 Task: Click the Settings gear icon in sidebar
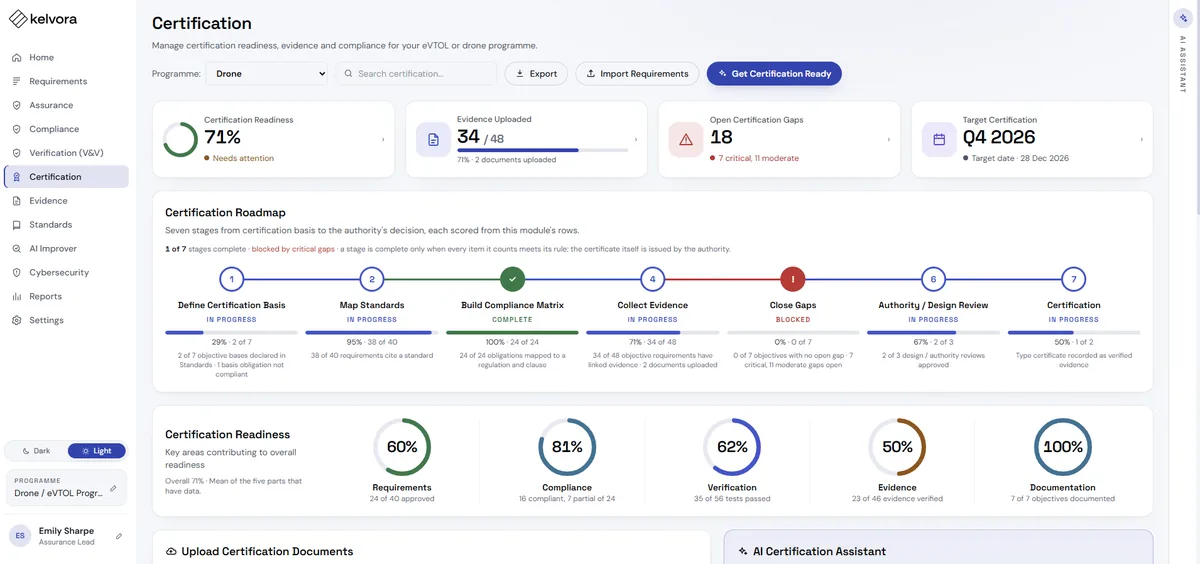17,320
